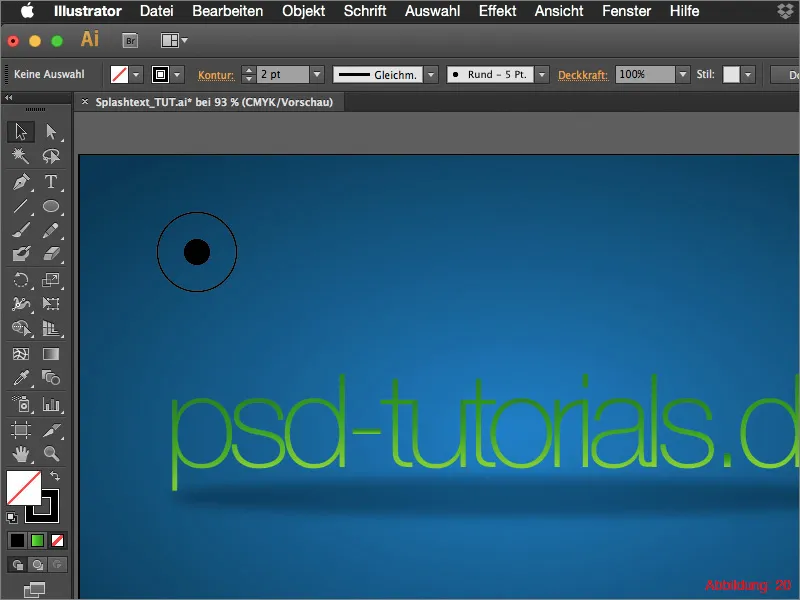The image size is (800, 600).
Task: Select the Pencil tool
Action: pos(51,230)
